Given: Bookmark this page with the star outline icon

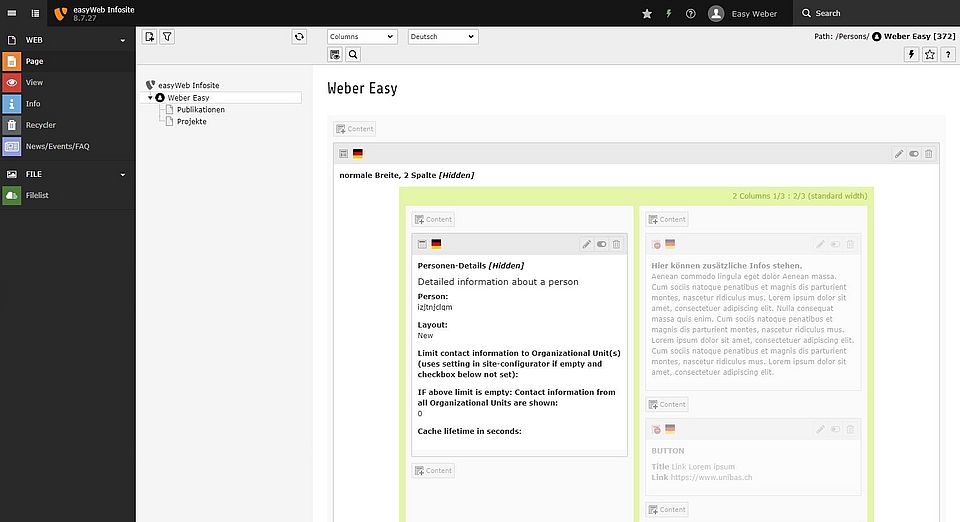Looking at the screenshot, I should tap(929, 54).
